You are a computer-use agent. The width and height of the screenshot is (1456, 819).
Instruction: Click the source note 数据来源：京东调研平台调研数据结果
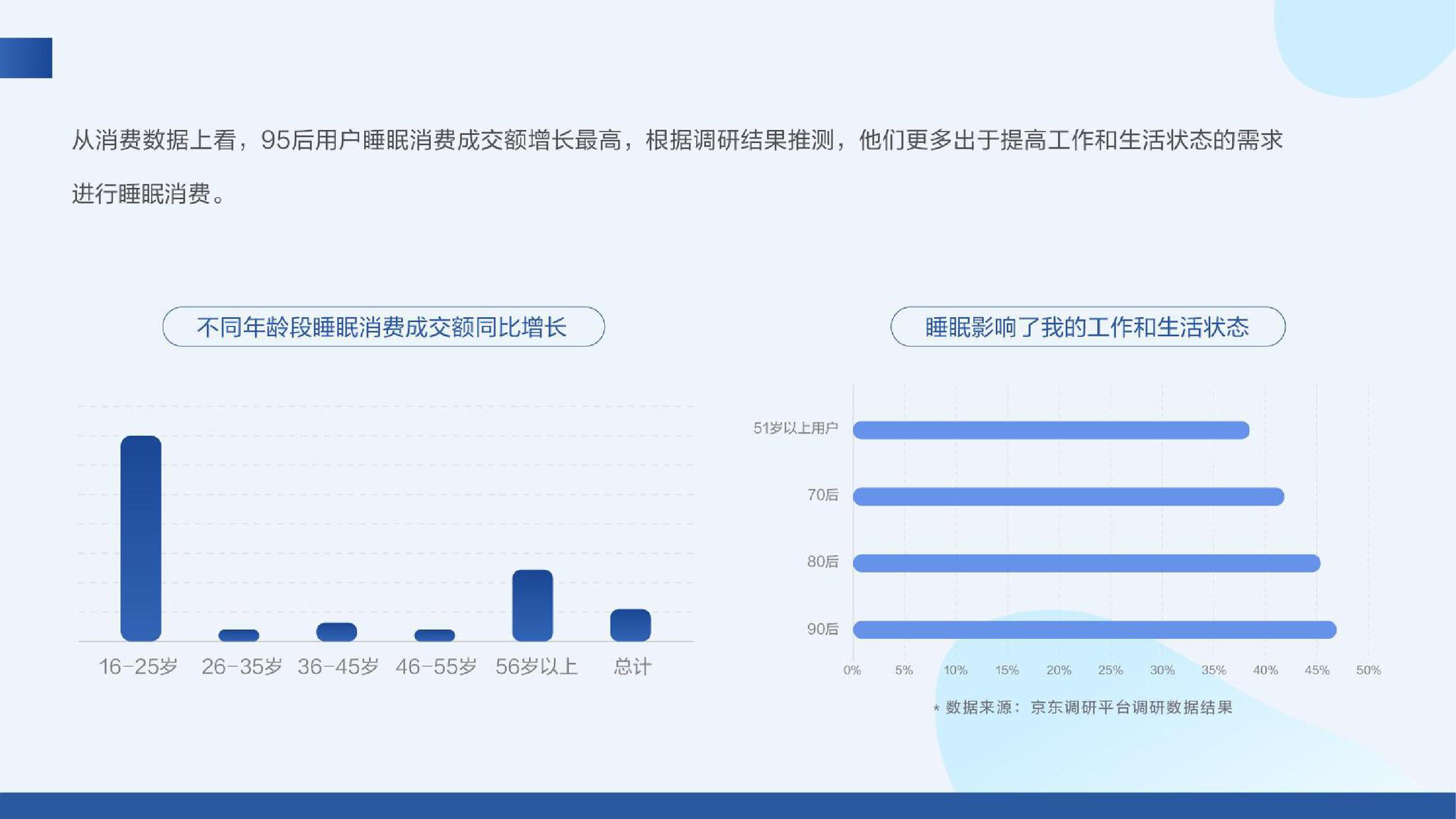[x=1083, y=707]
